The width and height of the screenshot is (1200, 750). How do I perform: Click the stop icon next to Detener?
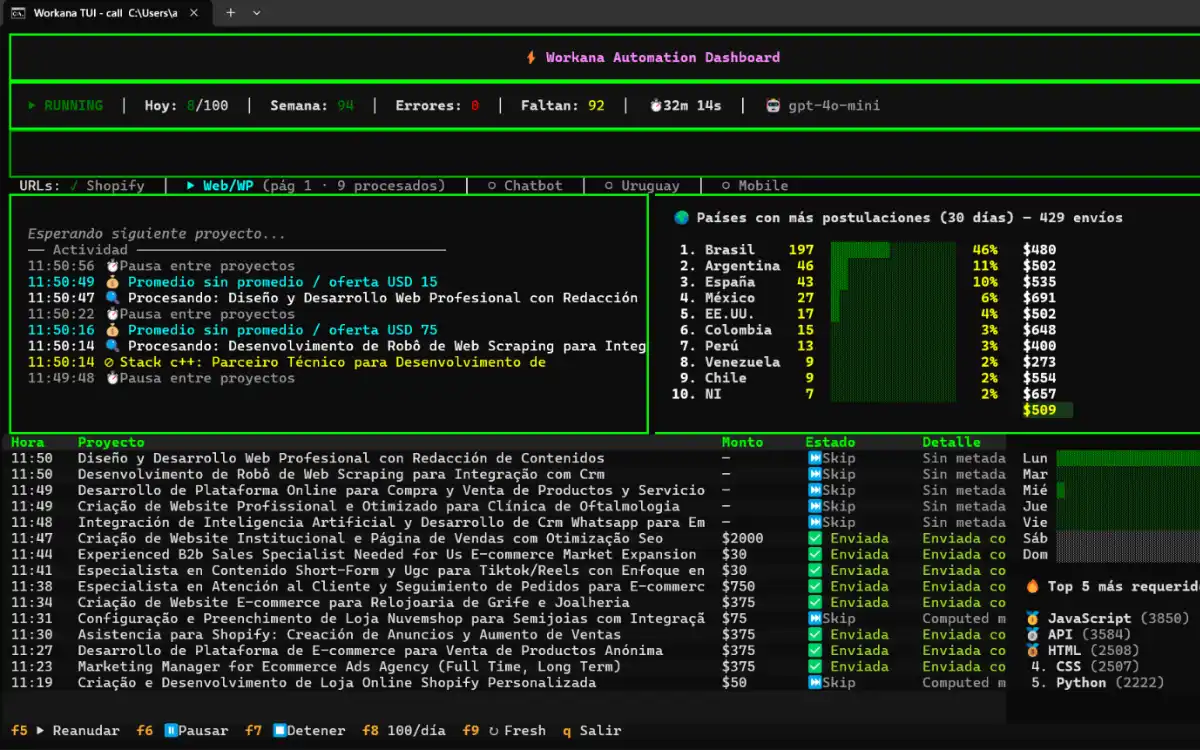[280, 730]
